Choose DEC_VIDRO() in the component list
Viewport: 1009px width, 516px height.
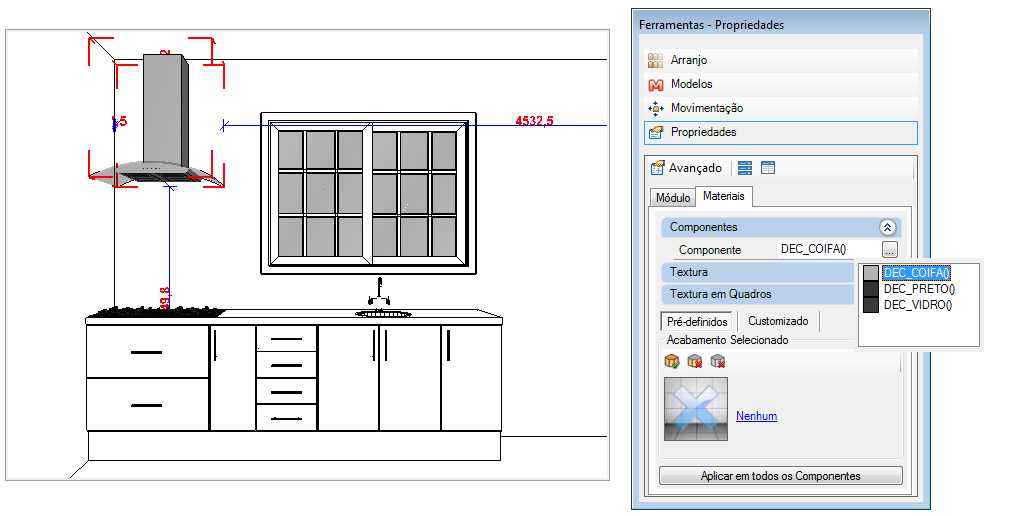tap(918, 305)
